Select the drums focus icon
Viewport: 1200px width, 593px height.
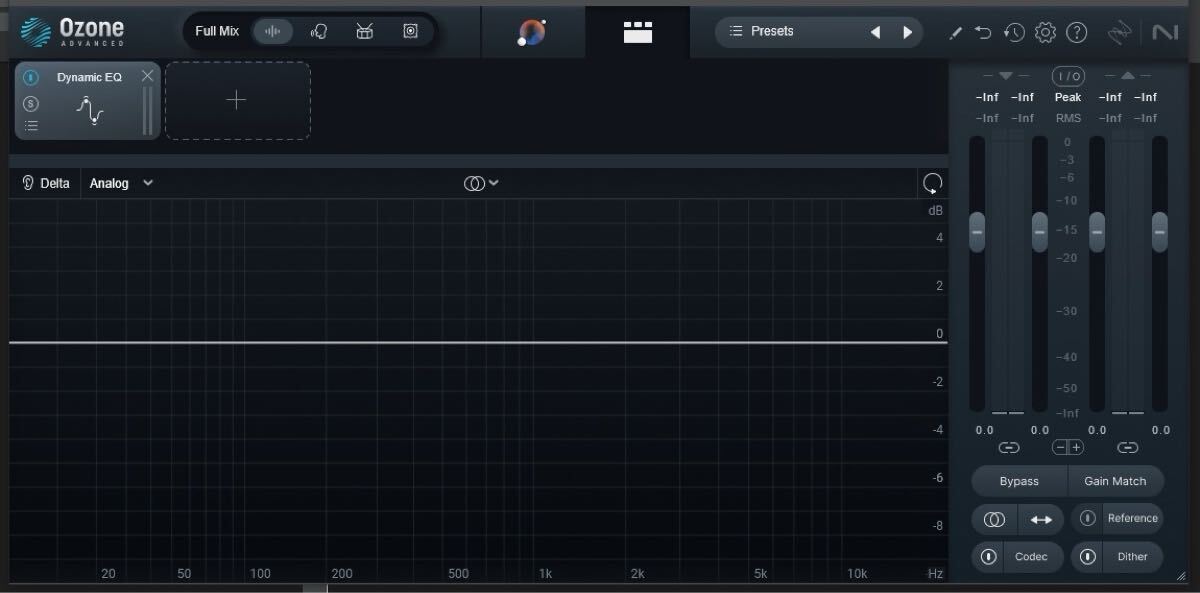[364, 31]
